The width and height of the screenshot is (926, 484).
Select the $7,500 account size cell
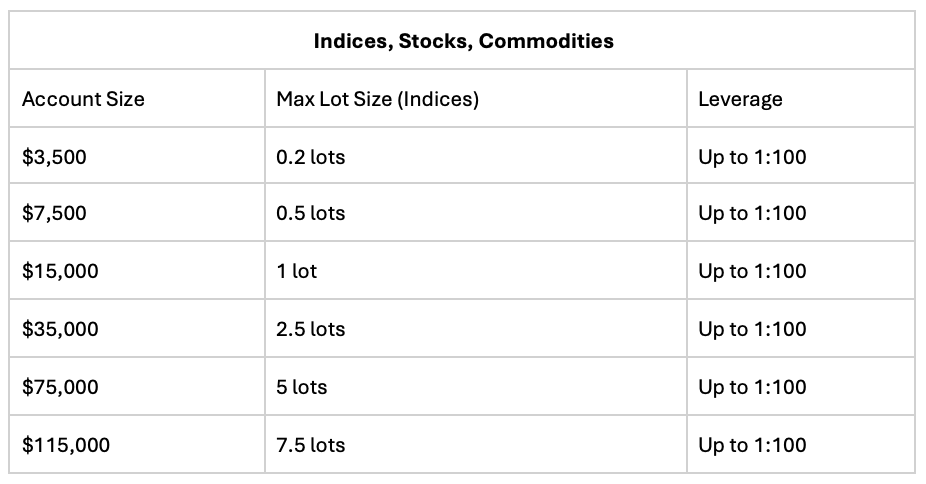(x=137, y=212)
